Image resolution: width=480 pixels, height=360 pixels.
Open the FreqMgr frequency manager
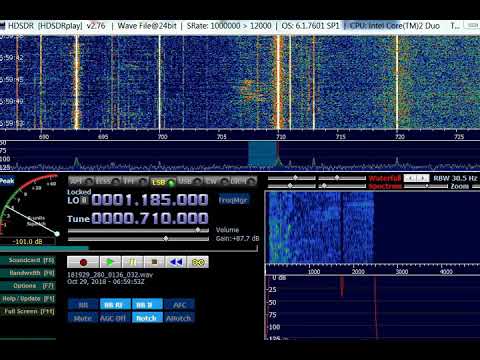233,200
